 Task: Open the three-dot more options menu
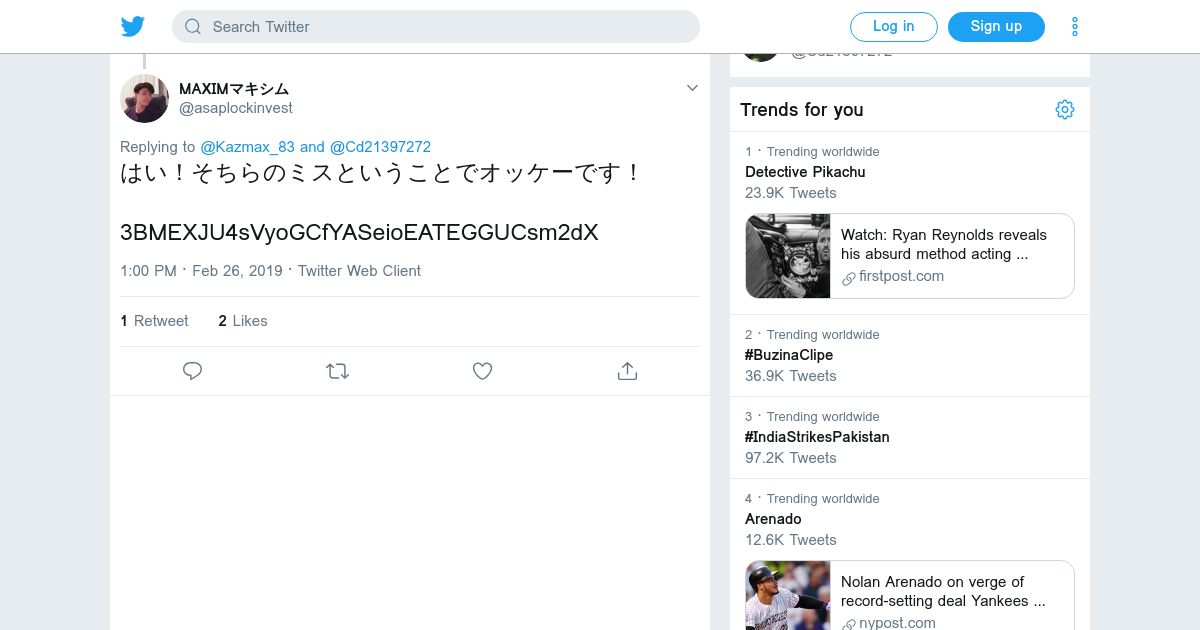pyautogui.click(x=1075, y=27)
